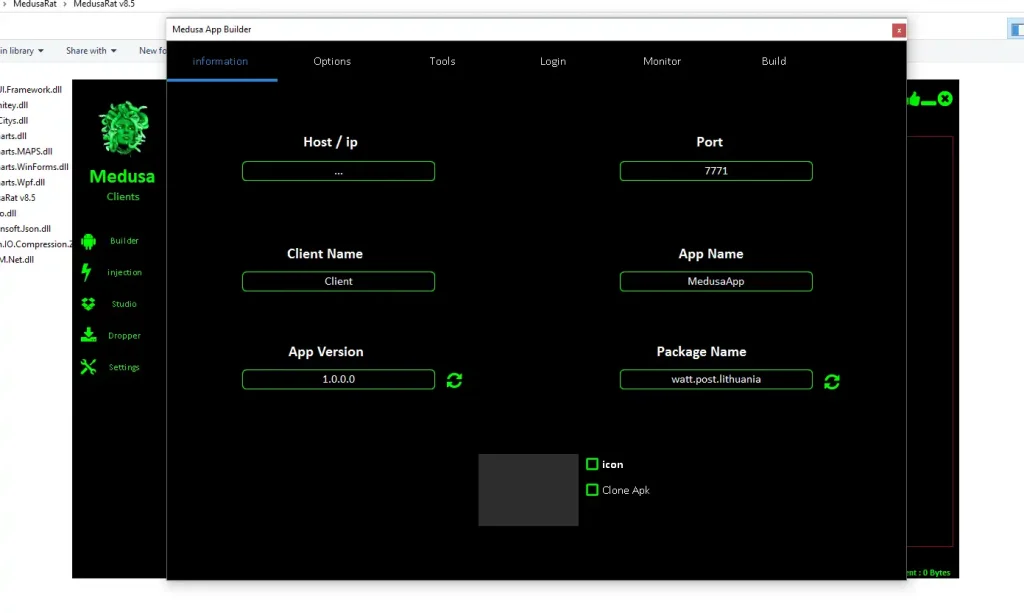Go to the Monitor tab
The image size is (1024, 613).
[x=662, y=61]
